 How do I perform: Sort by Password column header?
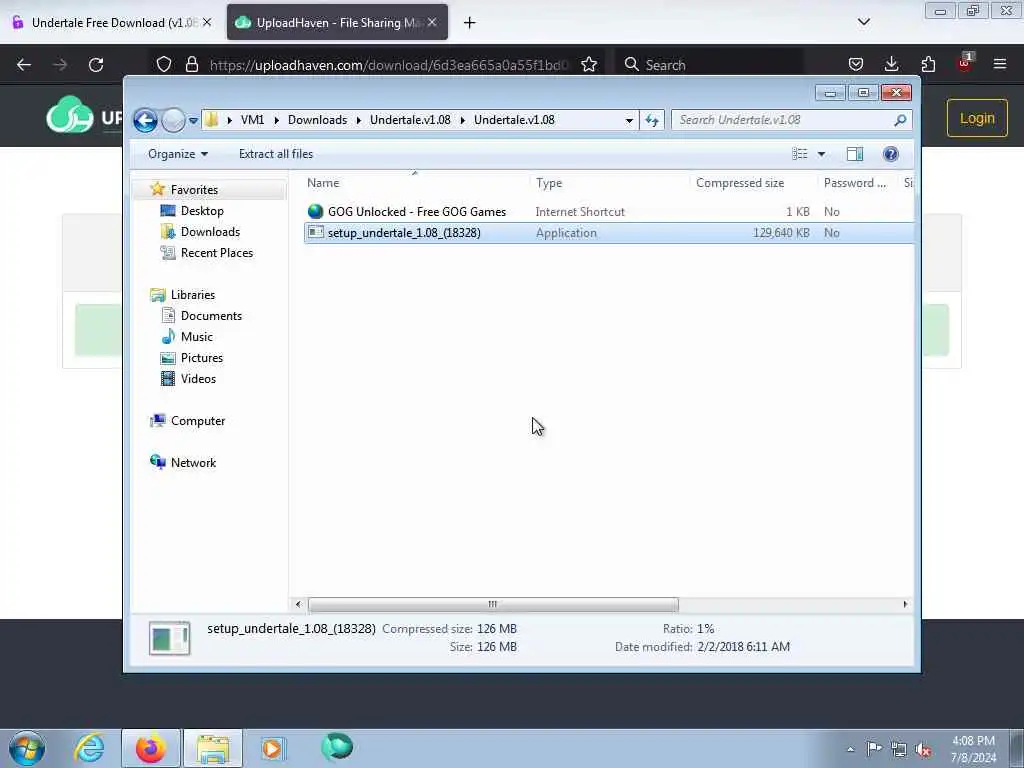pyautogui.click(x=854, y=183)
